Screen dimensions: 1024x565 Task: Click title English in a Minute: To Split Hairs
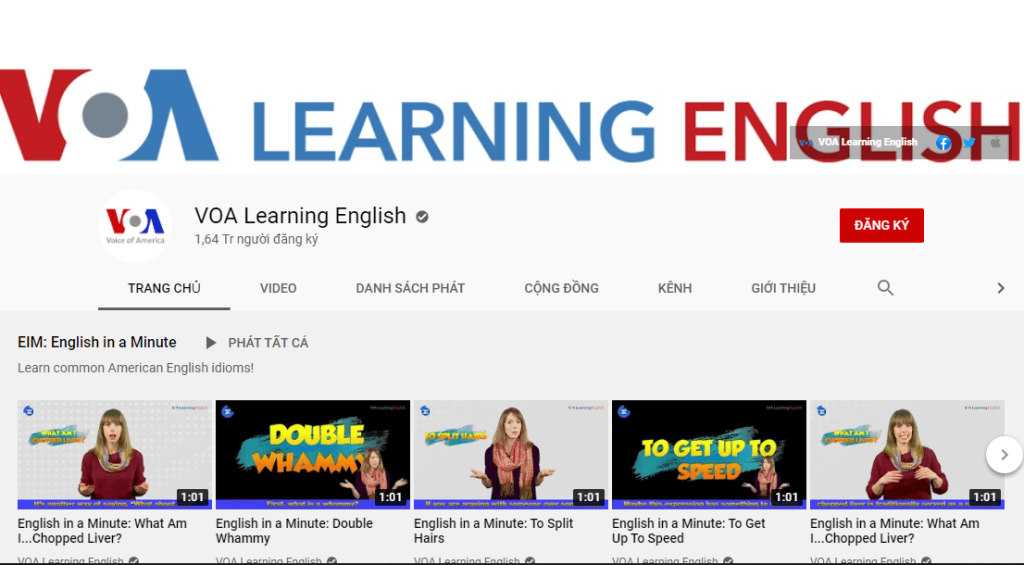pos(493,531)
